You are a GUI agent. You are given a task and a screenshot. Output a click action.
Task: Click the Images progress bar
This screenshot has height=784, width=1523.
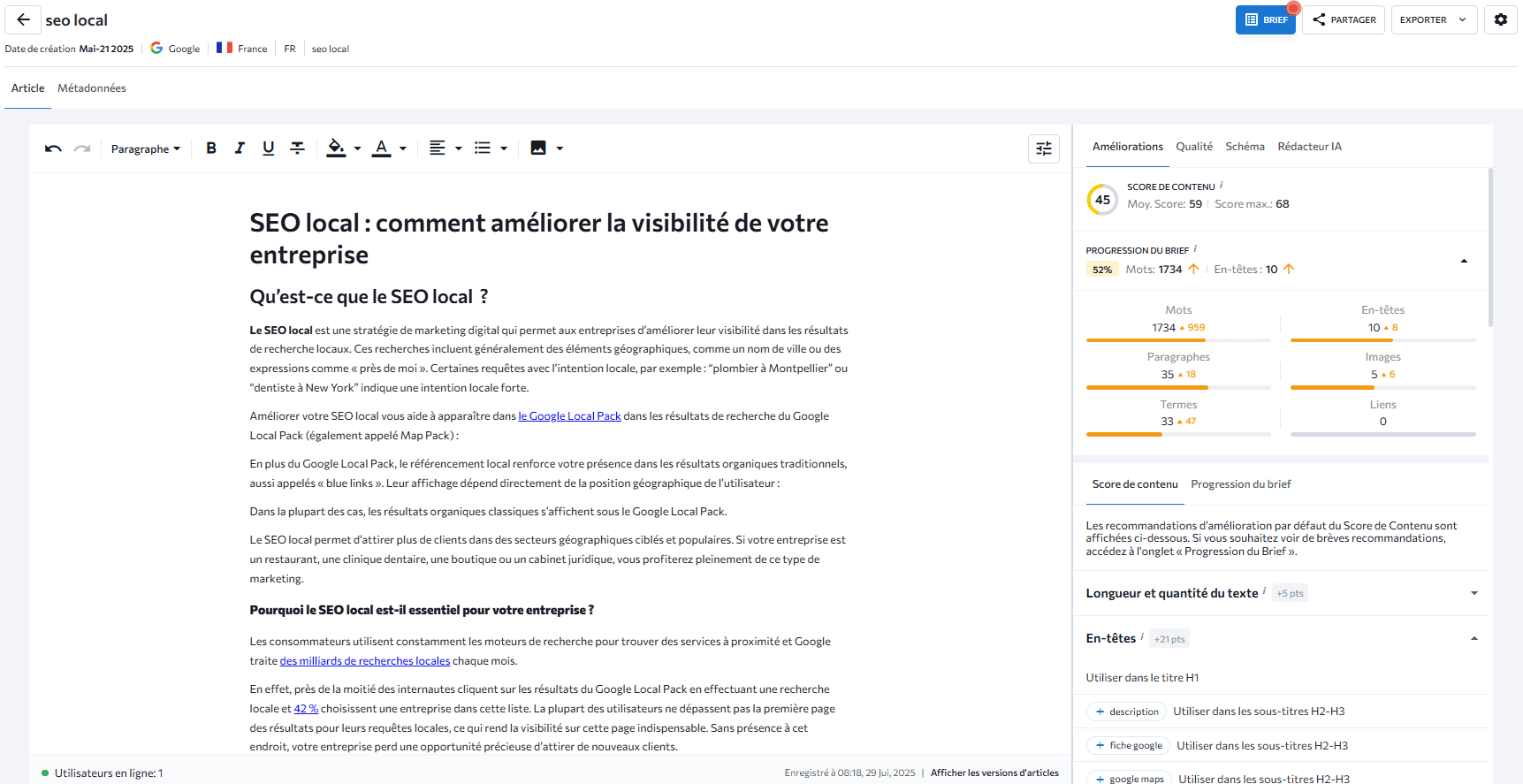coord(1382,387)
